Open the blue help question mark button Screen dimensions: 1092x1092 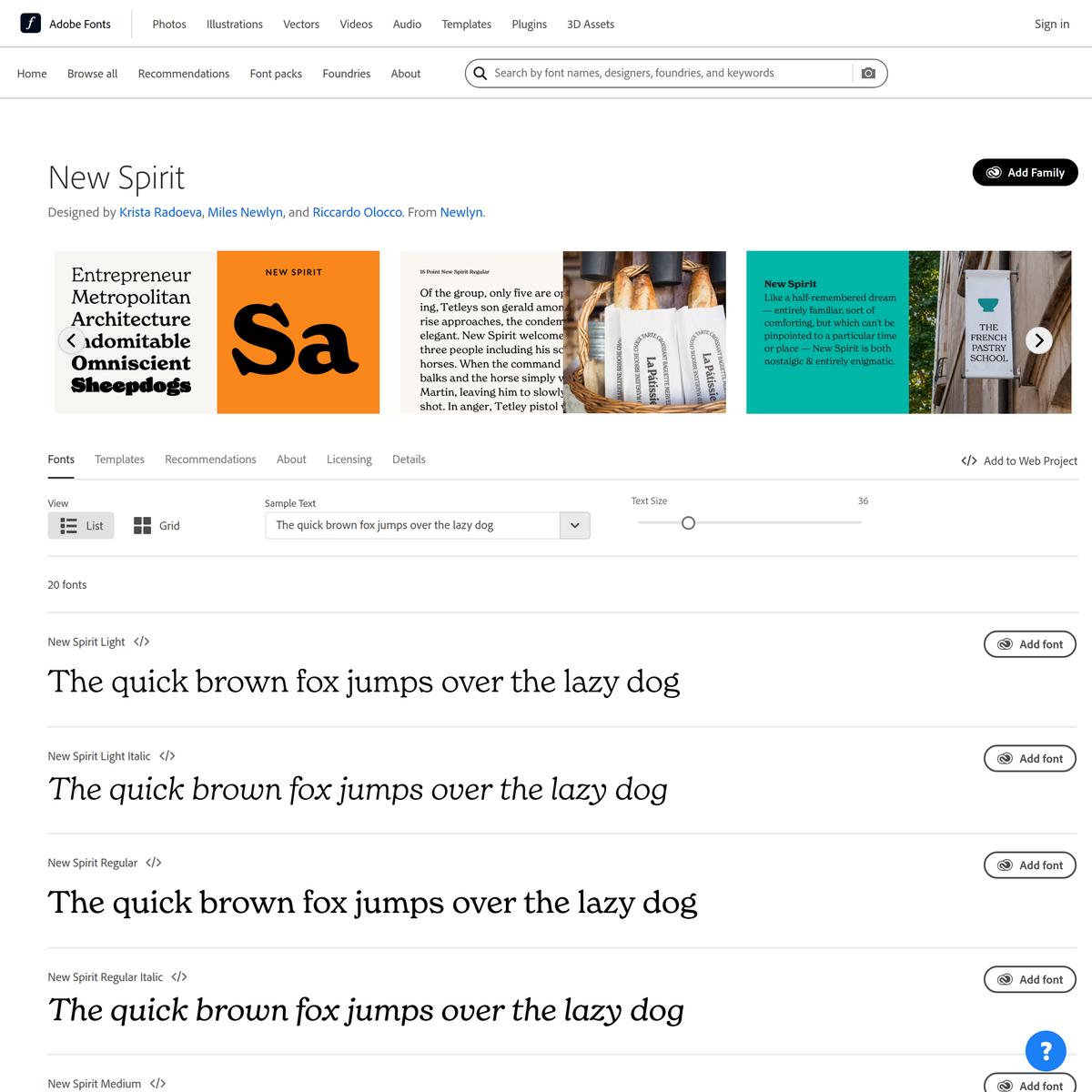[x=1046, y=1052]
